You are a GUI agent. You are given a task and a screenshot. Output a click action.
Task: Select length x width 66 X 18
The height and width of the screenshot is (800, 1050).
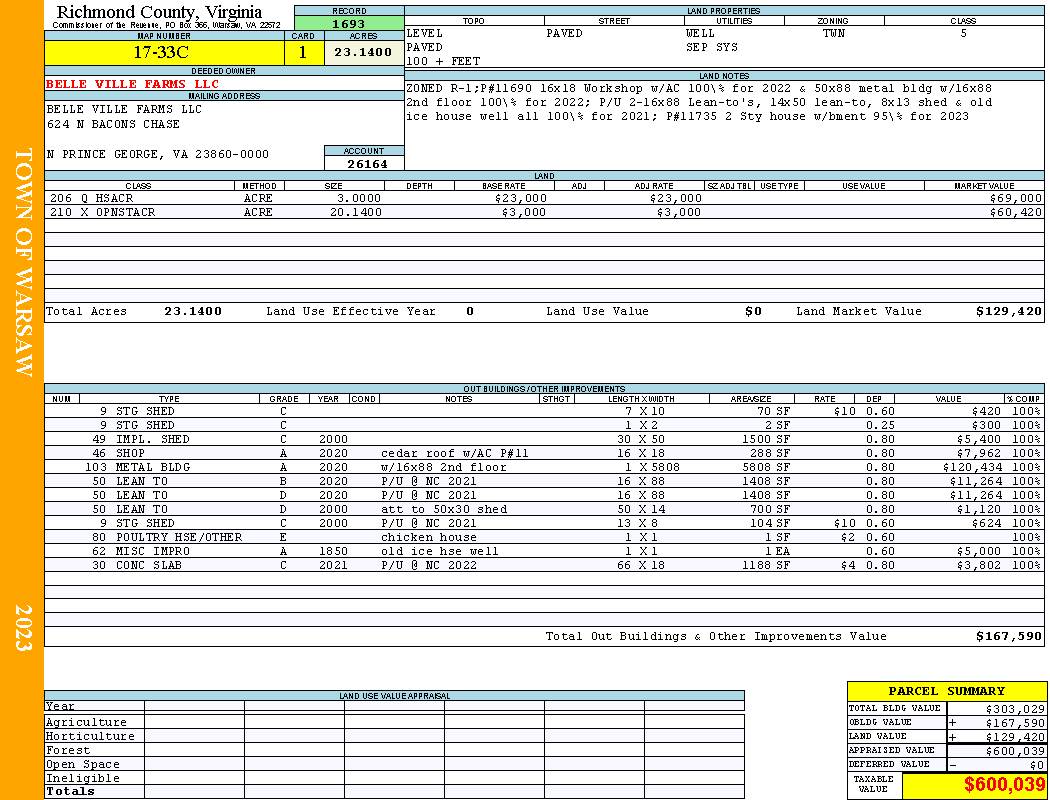pos(642,565)
